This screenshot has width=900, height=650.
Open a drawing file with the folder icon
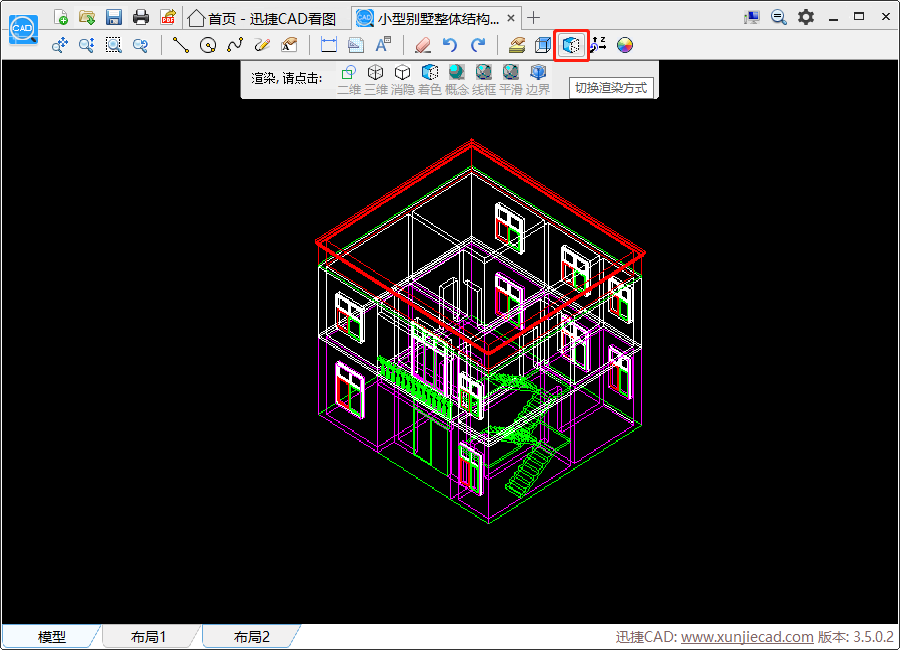click(x=87, y=17)
